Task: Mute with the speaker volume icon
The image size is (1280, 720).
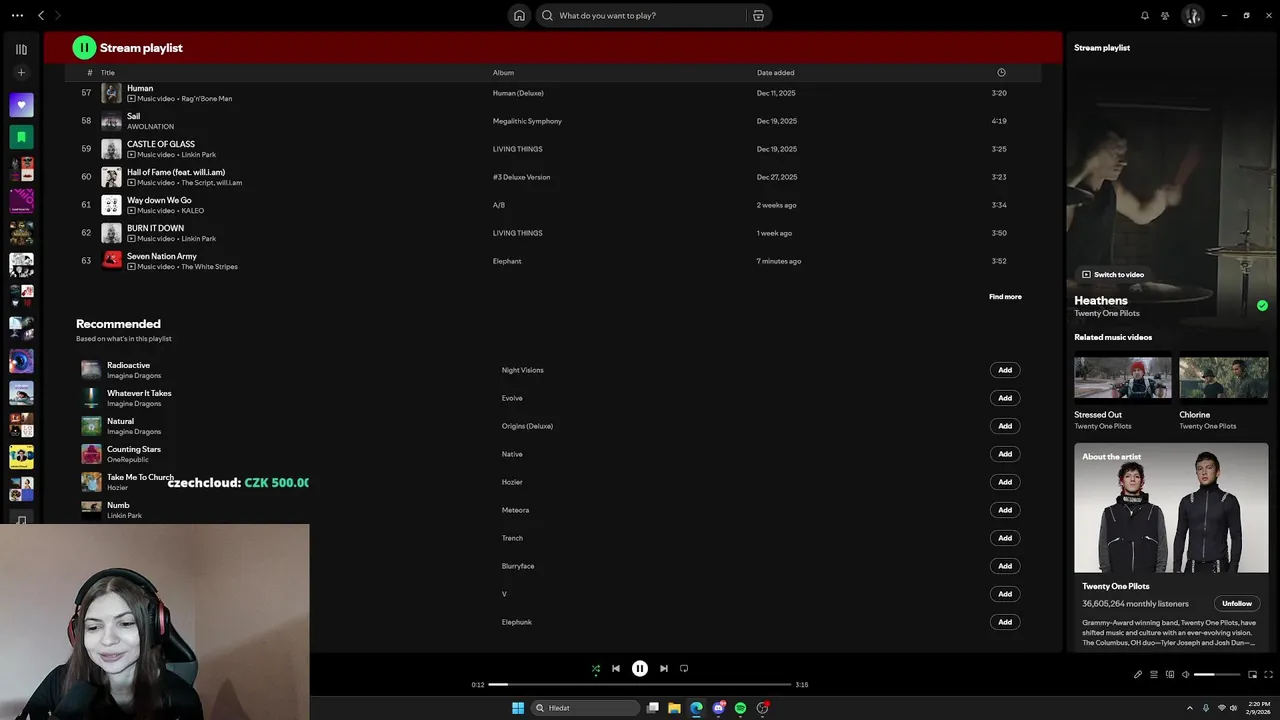Action: 1186,674
